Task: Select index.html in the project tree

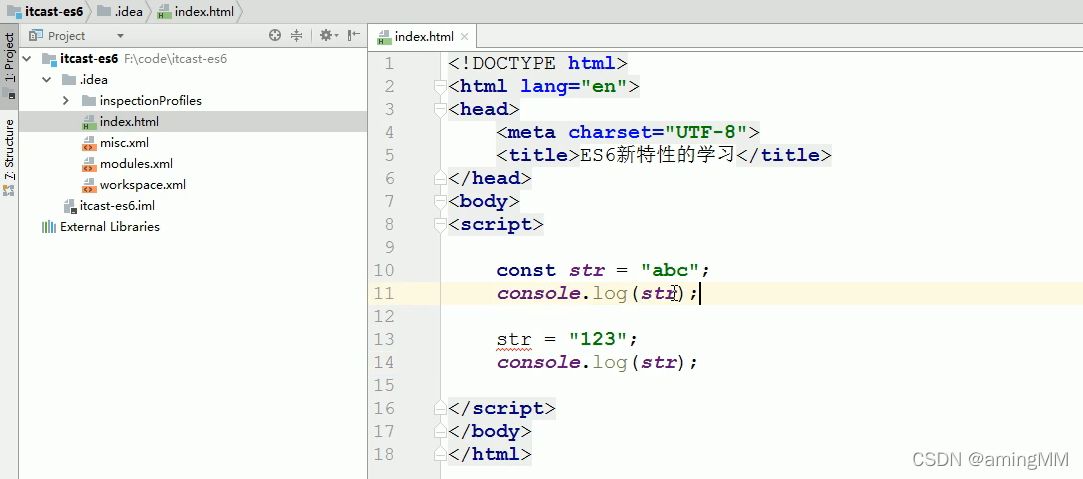Action: (193, 122)
